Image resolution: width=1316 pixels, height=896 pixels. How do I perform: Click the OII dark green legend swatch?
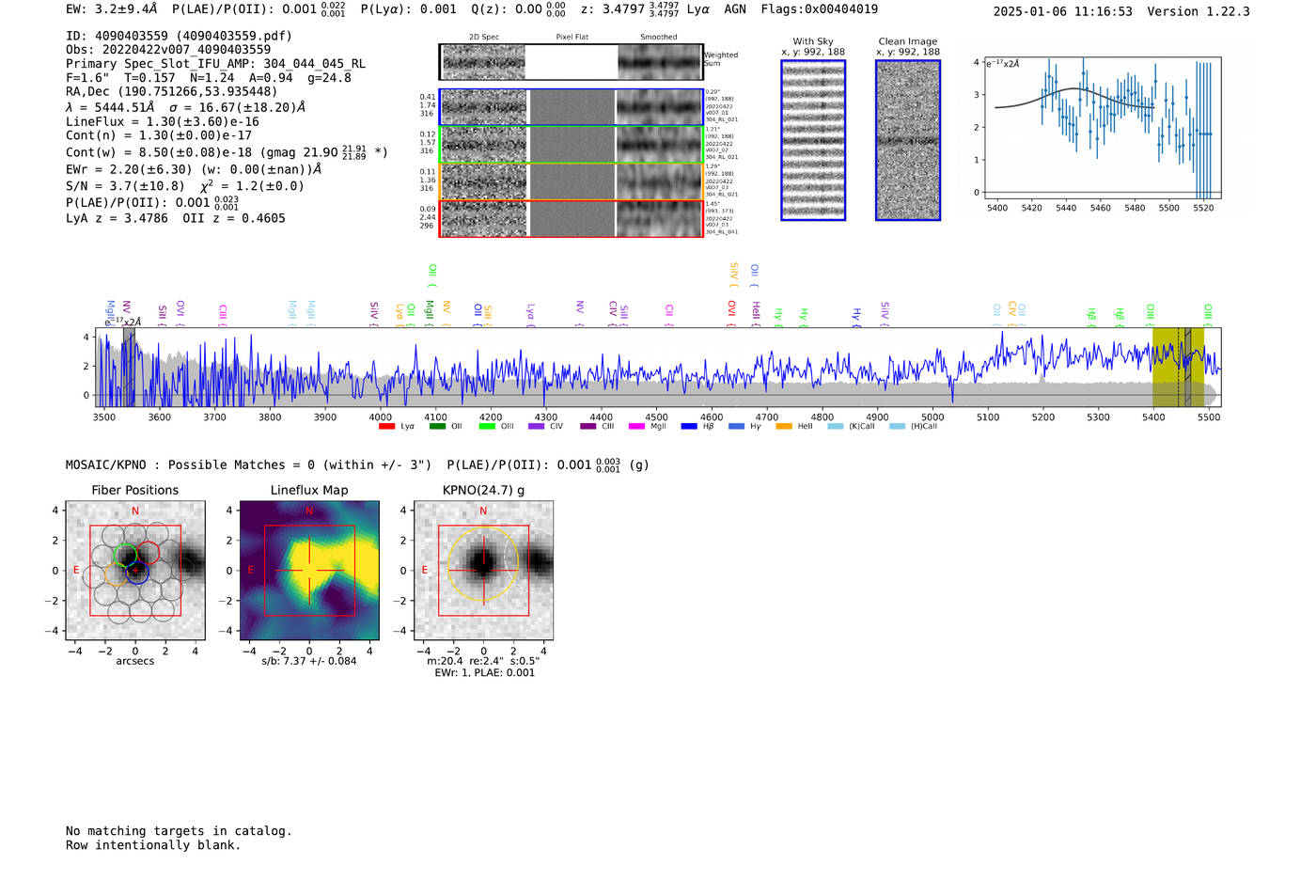[437, 427]
